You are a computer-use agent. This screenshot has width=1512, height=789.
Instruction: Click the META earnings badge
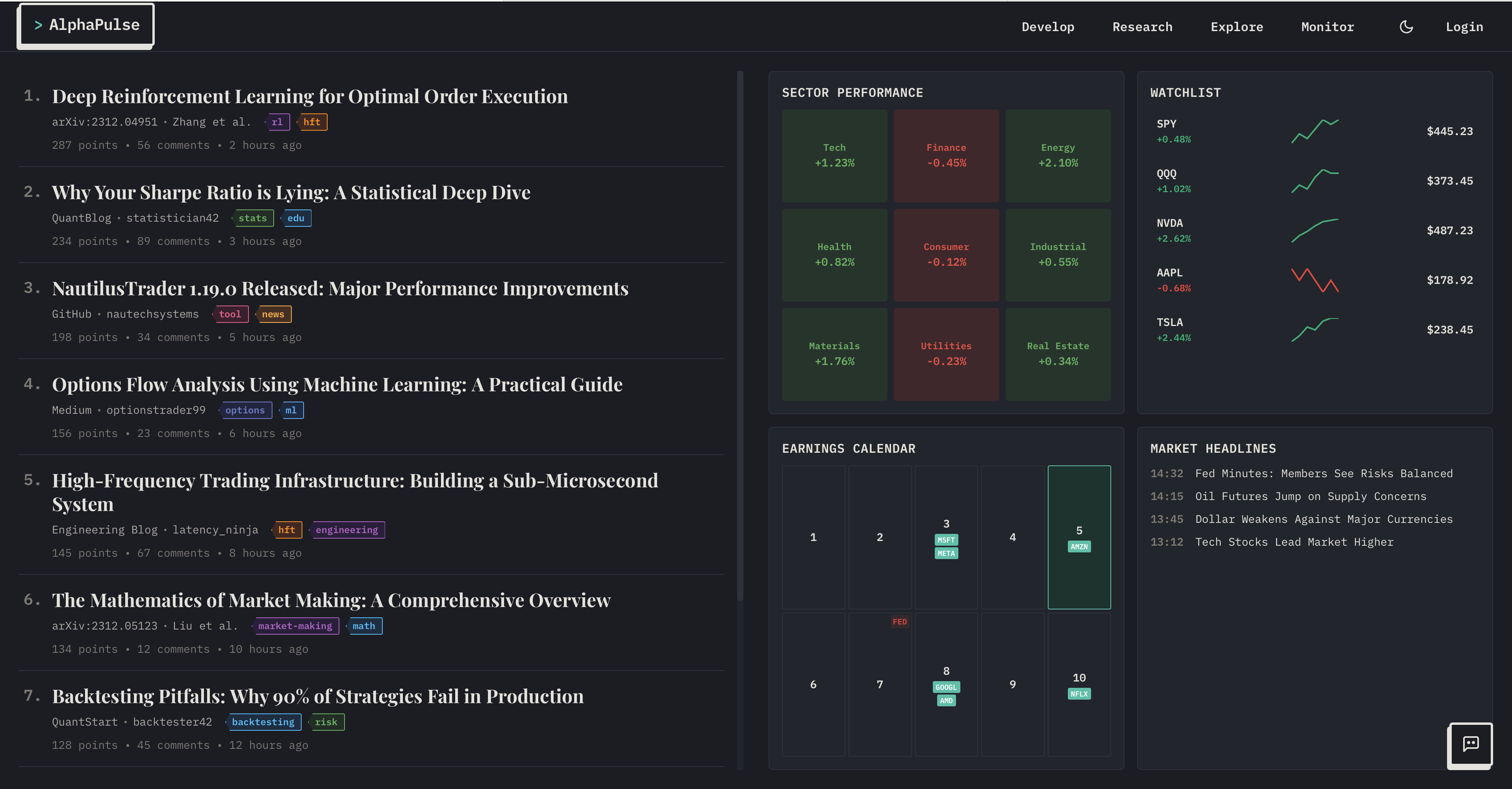point(946,554)
